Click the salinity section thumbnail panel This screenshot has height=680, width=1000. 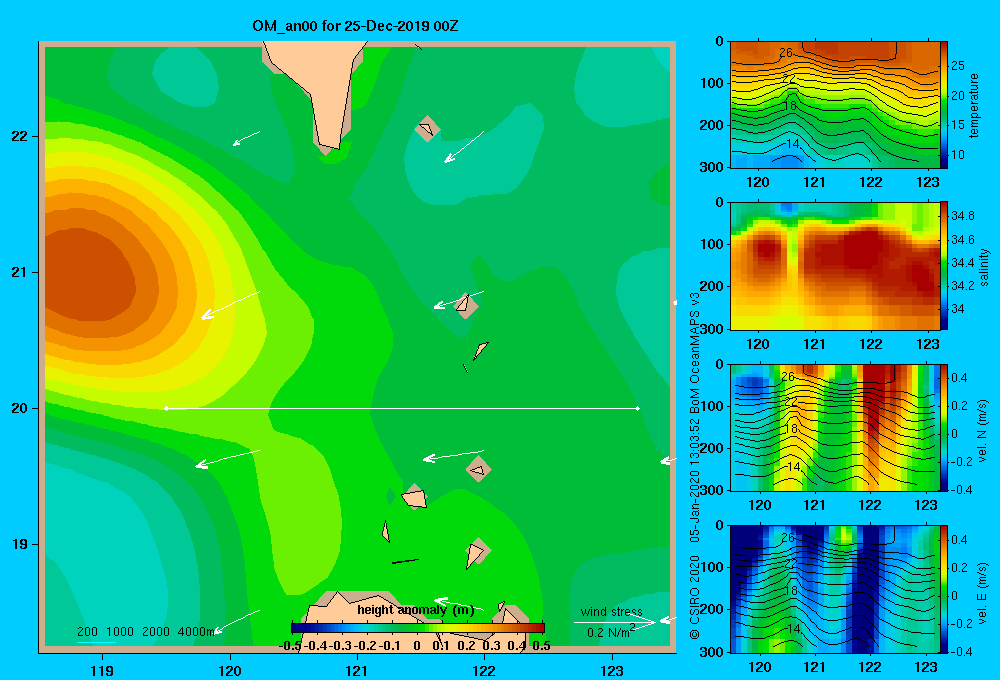click(x=835, y=266)
